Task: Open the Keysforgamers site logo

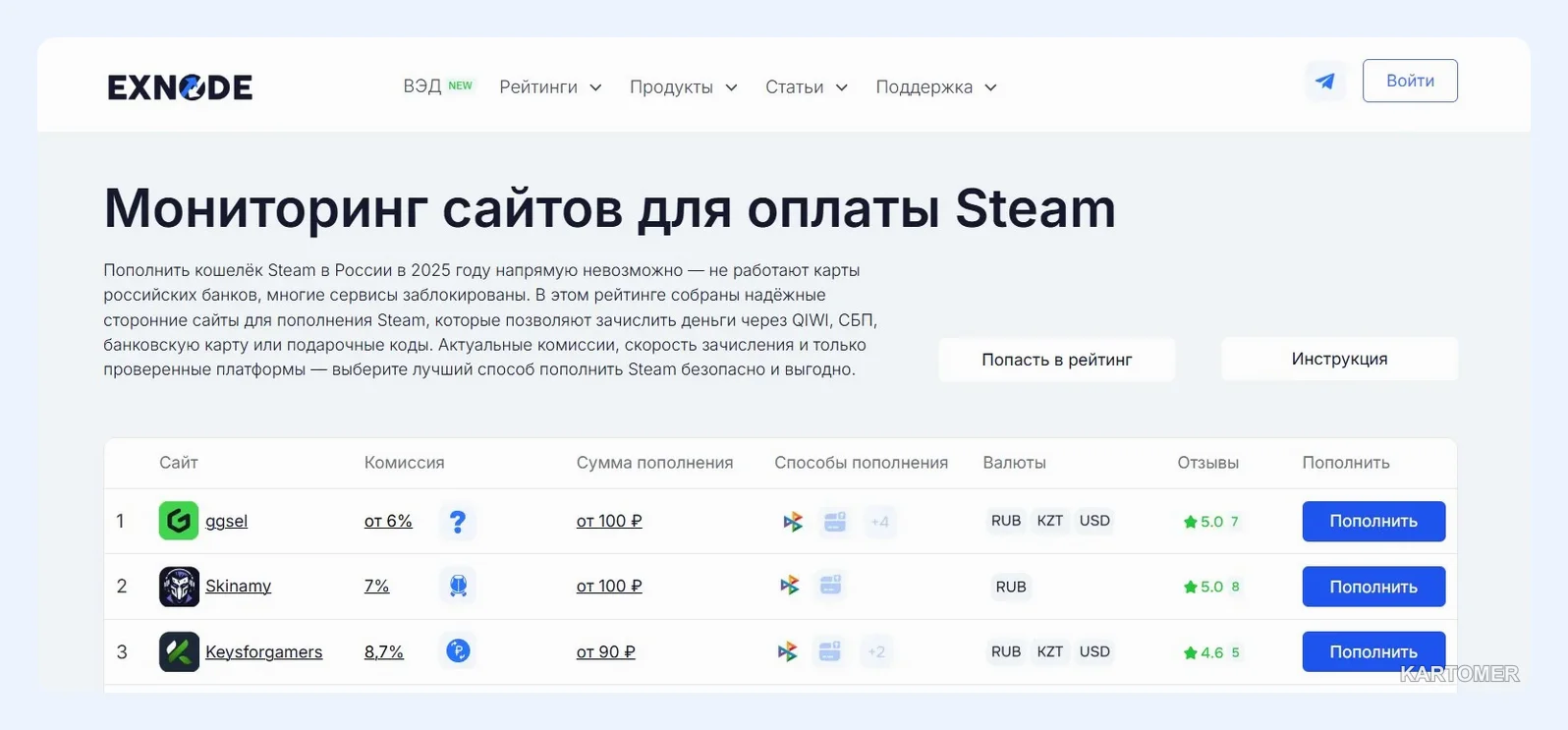Action: pyautogui.click(x=179, y=651)
